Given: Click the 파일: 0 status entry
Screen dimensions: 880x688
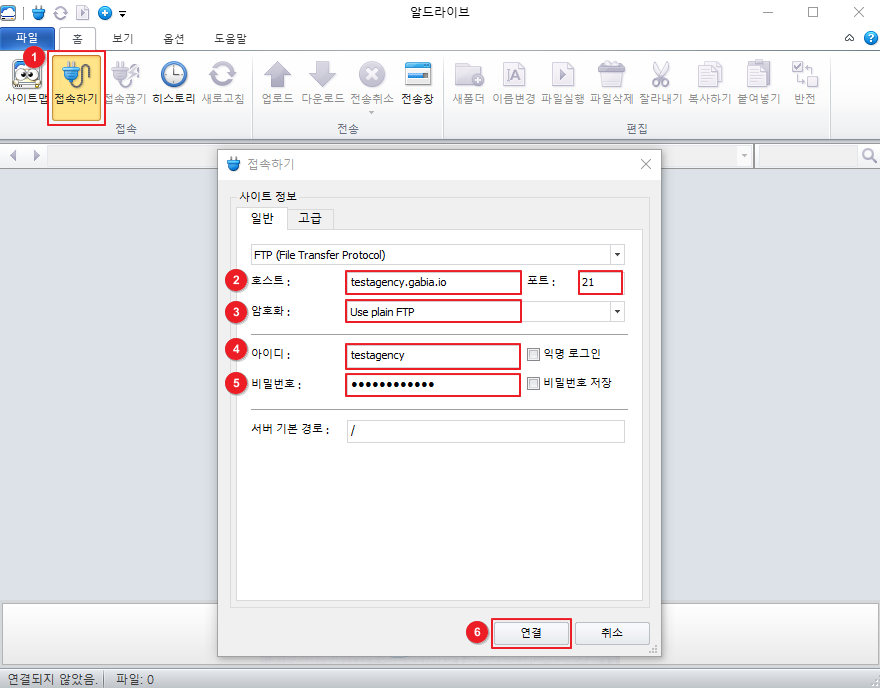Looking at the screenshot, I should (135, 679).
